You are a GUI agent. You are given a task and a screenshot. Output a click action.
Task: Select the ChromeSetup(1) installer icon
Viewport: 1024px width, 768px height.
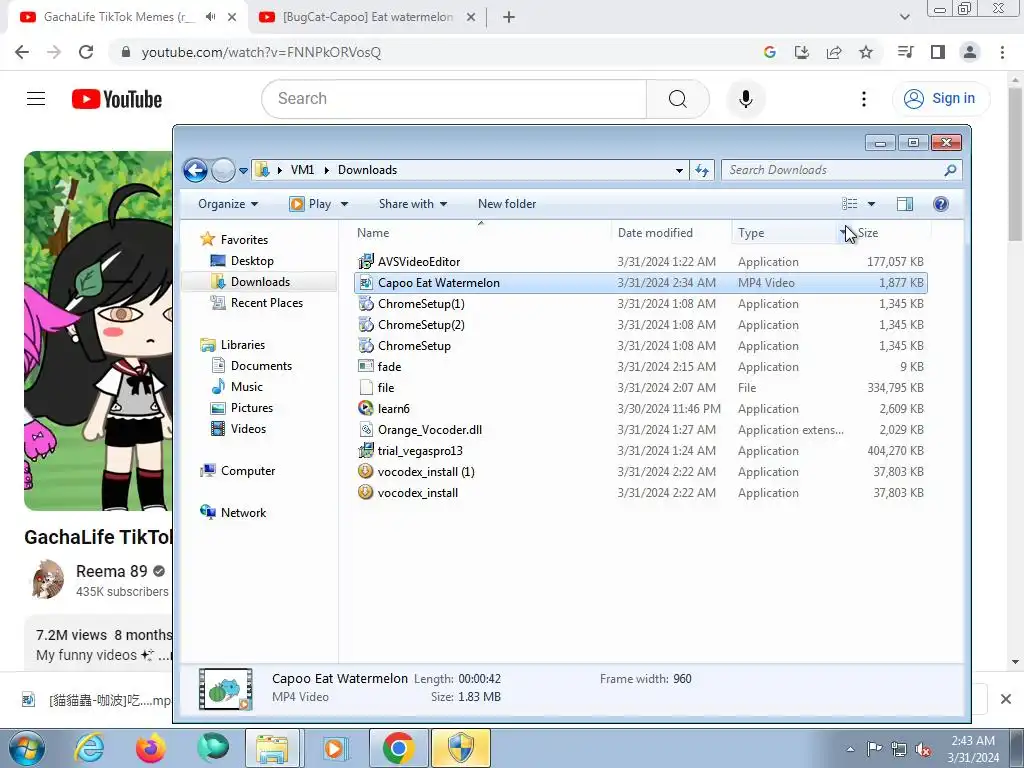pos(366,304)
